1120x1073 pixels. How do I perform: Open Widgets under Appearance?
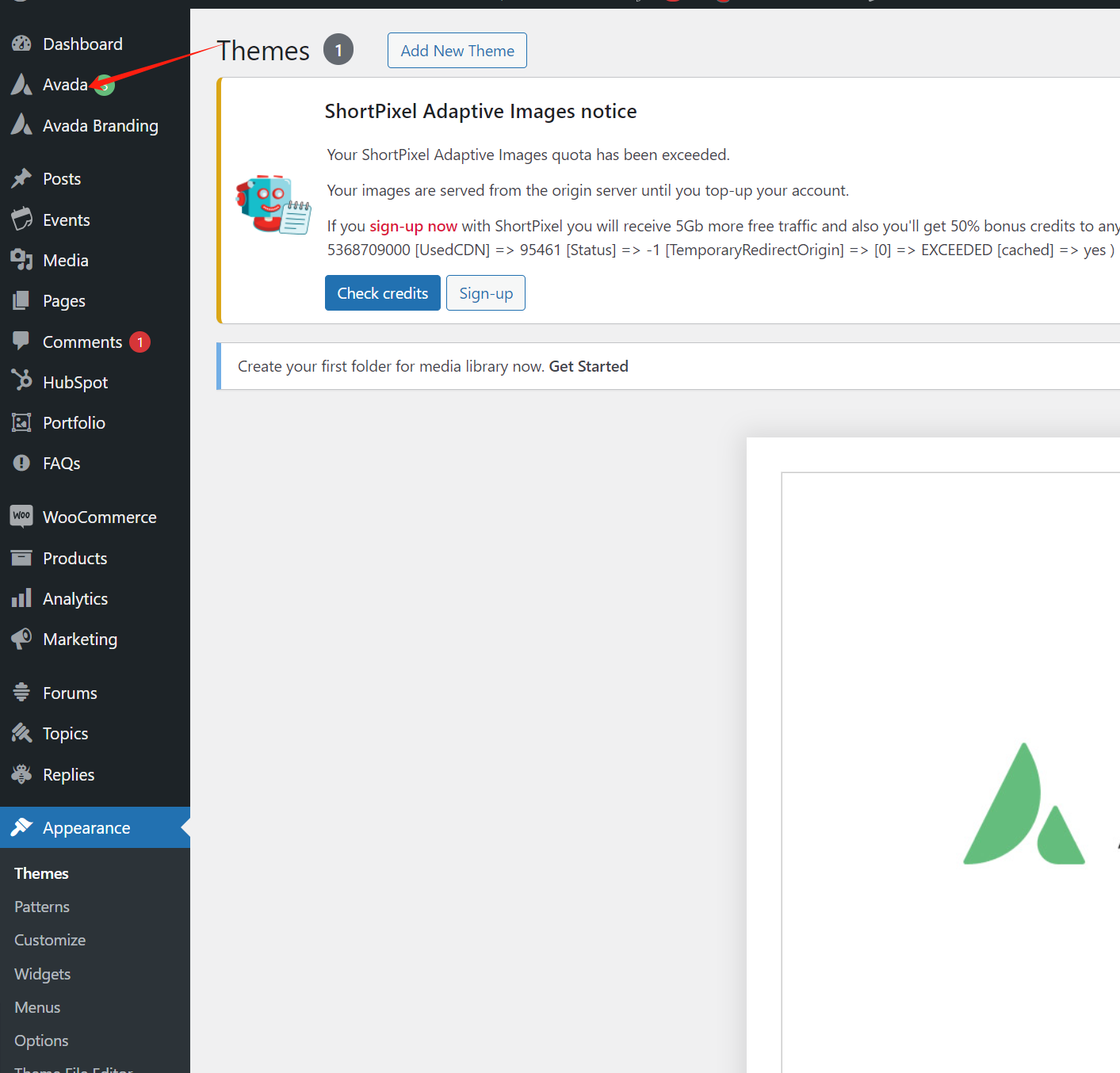click(x=43, y=974)
